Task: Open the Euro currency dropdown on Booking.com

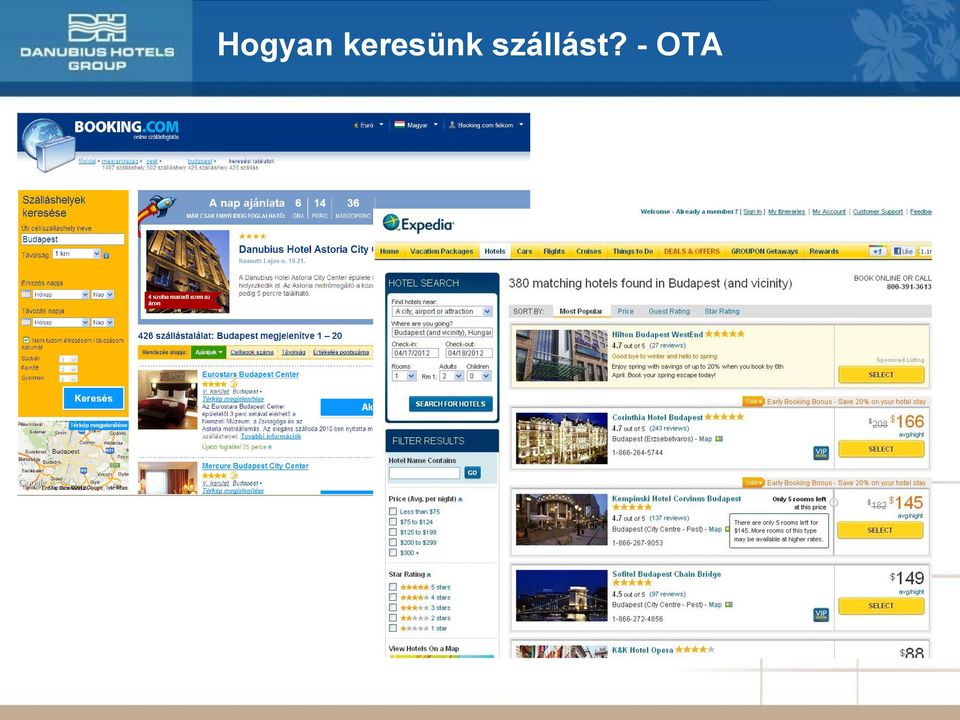Action: point(369,125)
